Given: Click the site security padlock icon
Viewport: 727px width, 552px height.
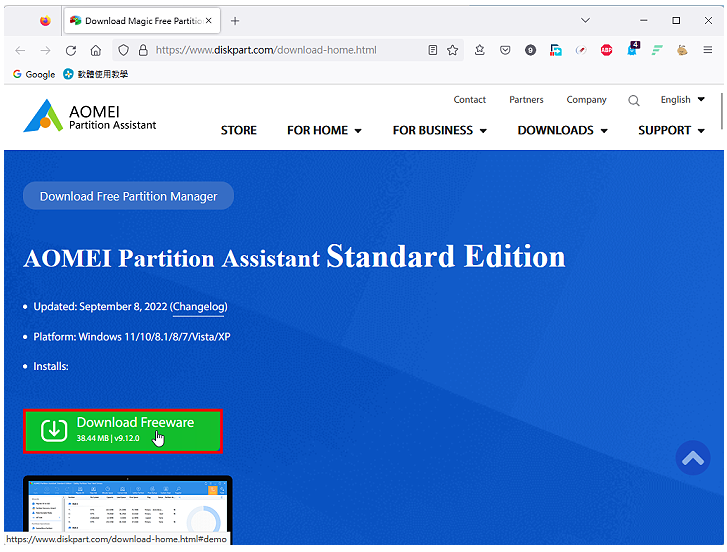Looking at the screenshot, I should pos(143,50).
